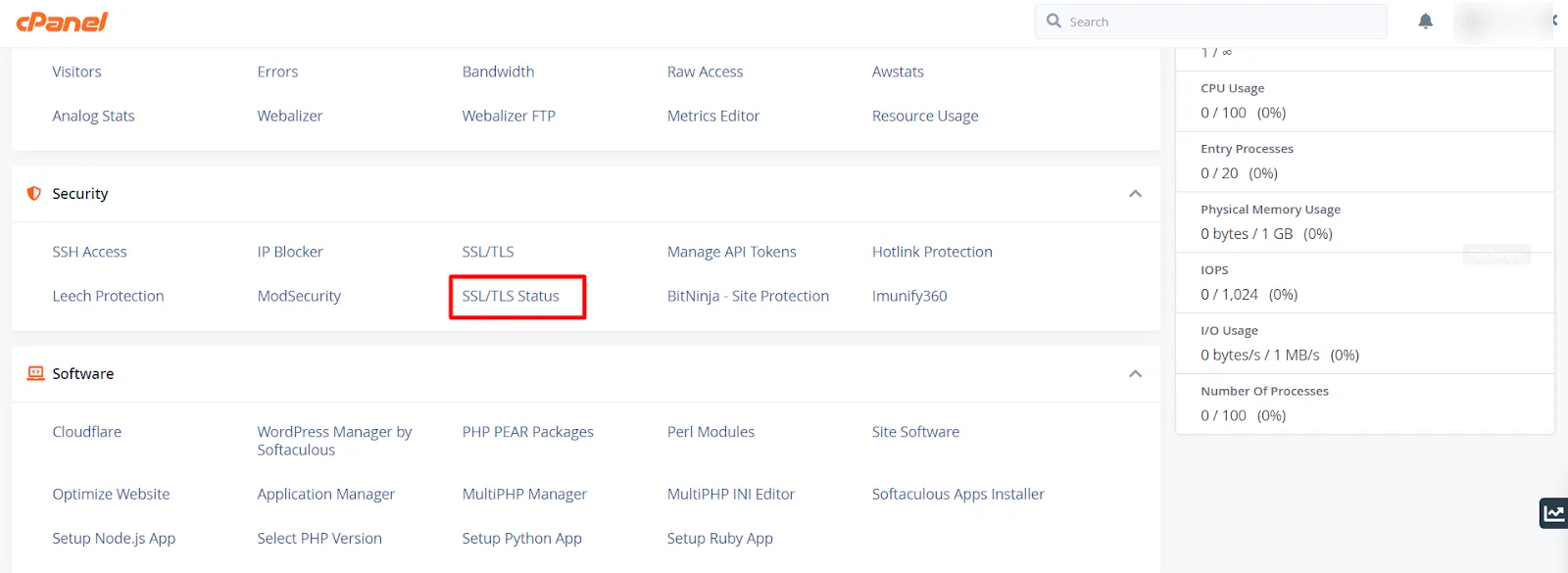
Task: Open WordPress Manager by Softaculous
Action: (x=334, y=441)
